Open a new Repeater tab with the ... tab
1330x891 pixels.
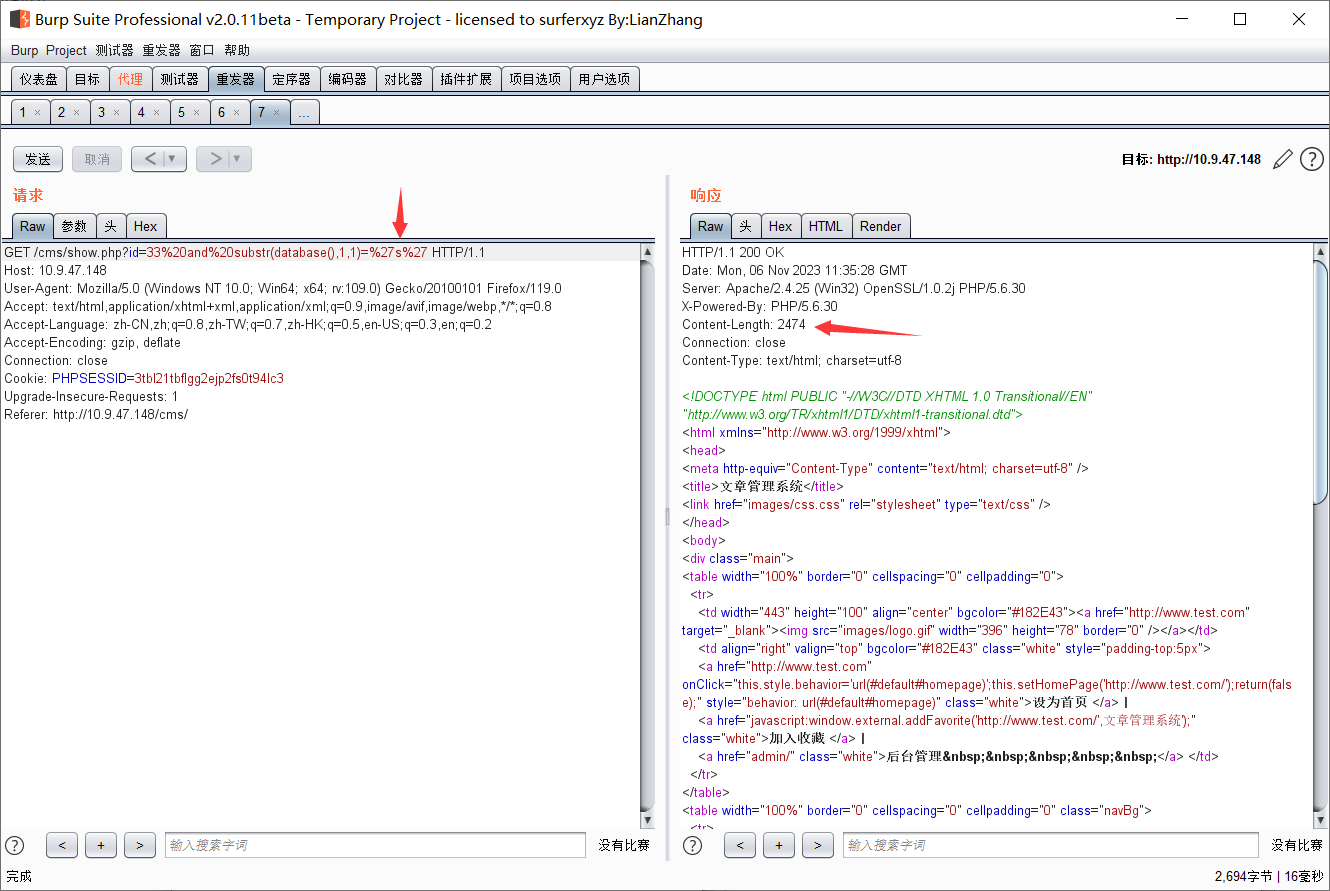304,112
